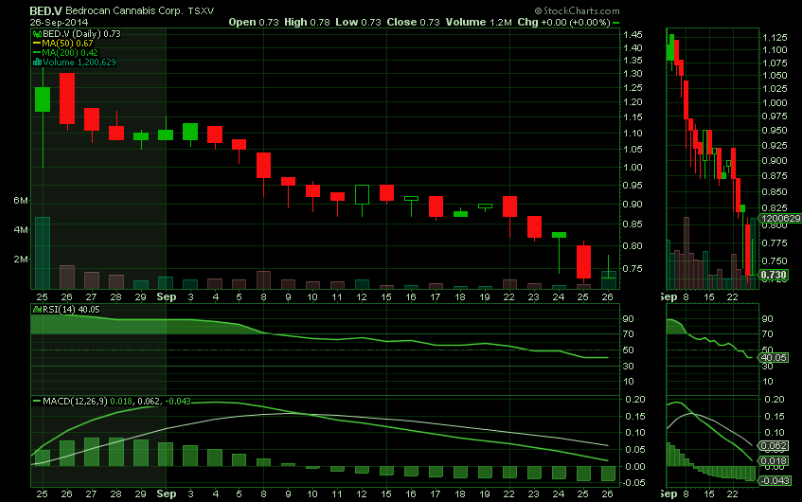Viewport: 802px width, 502px height.
Task: Click the 0.730 last price label
Action: click(775, 275)
